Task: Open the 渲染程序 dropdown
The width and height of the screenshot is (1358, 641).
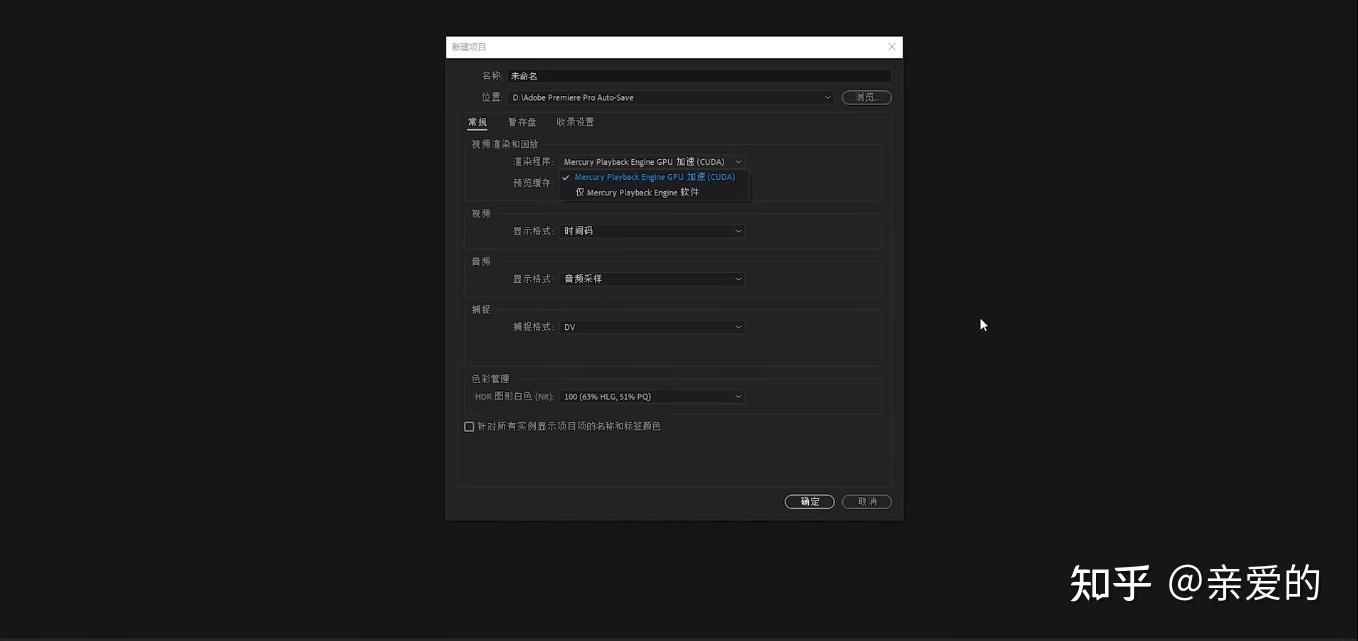Action: (737, 161)
